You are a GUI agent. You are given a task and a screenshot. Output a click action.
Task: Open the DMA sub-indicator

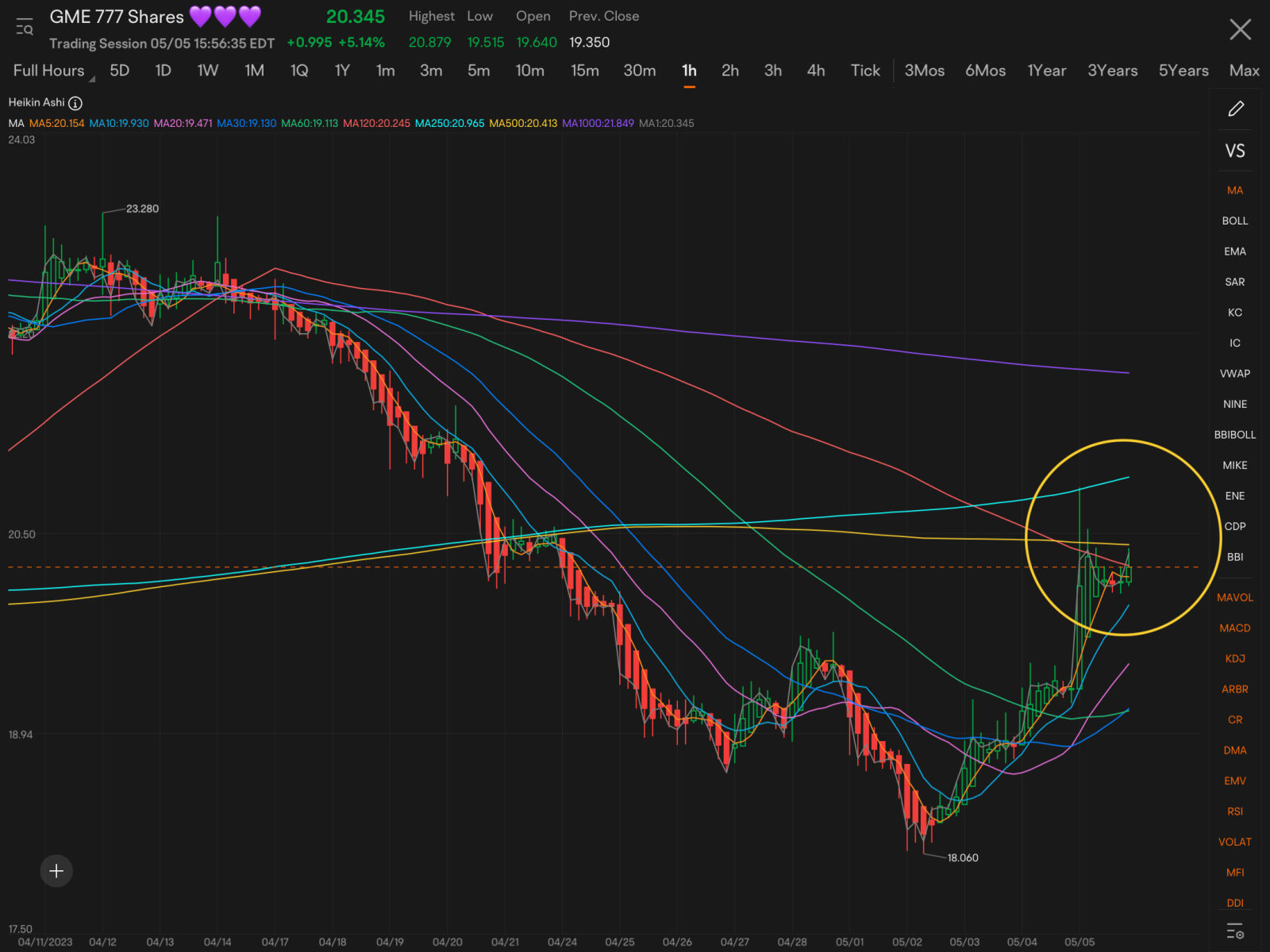pyautogui.click(x=1235, y=750)
